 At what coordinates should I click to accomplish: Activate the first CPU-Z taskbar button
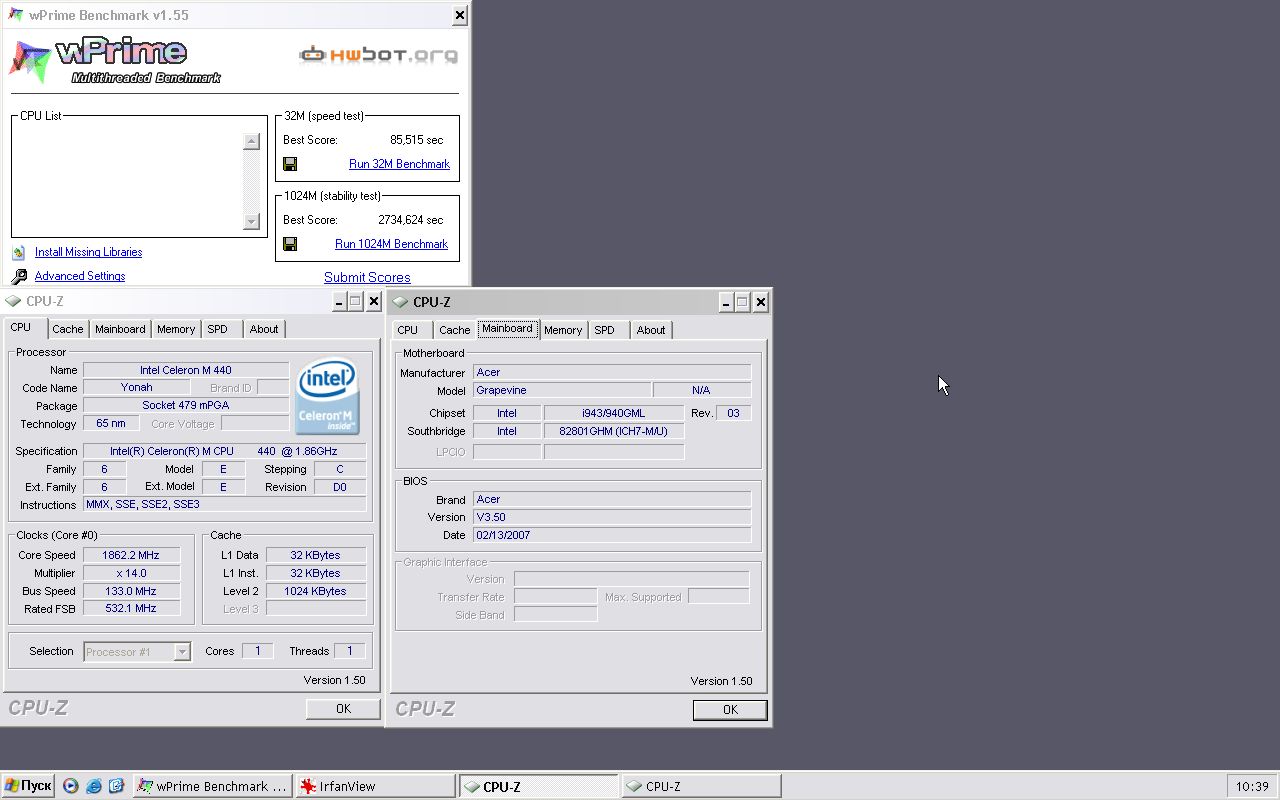coord(539,786)
